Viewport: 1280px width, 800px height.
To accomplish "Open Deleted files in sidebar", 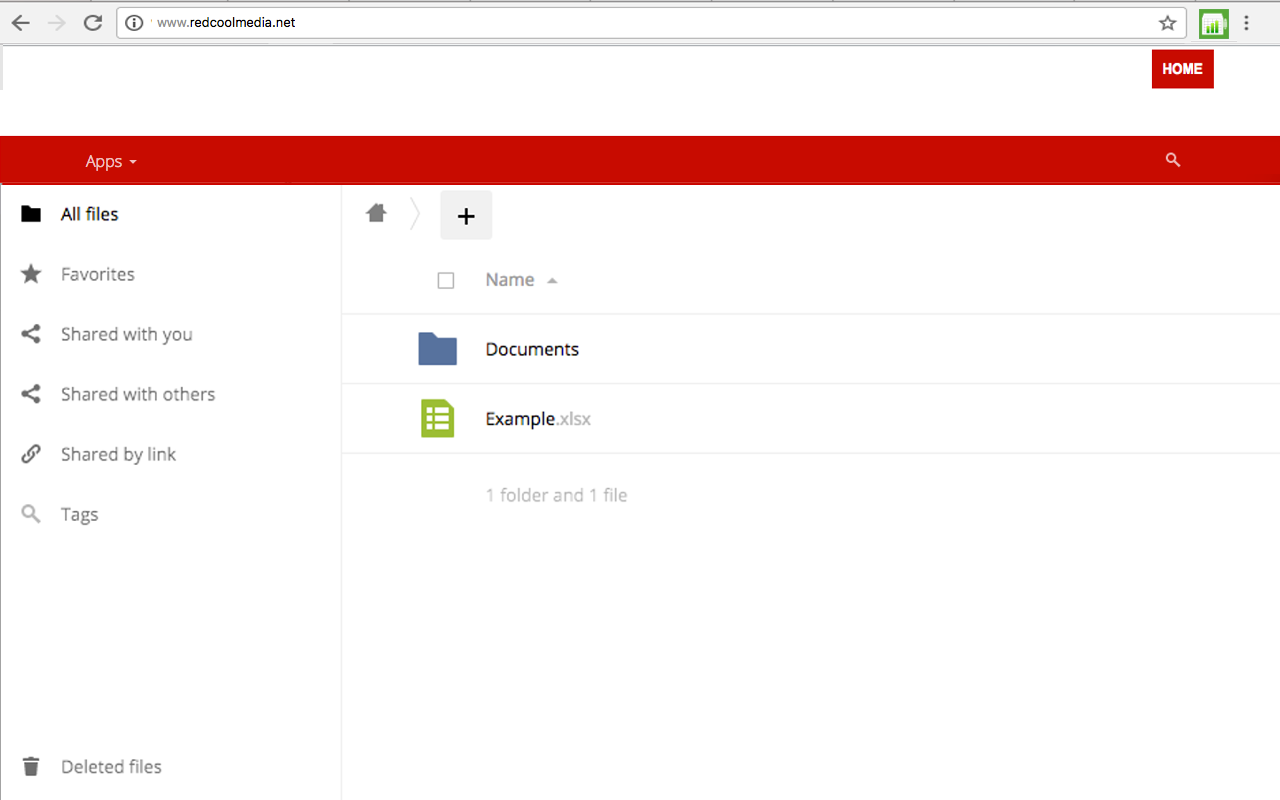I will pos(111,767).
